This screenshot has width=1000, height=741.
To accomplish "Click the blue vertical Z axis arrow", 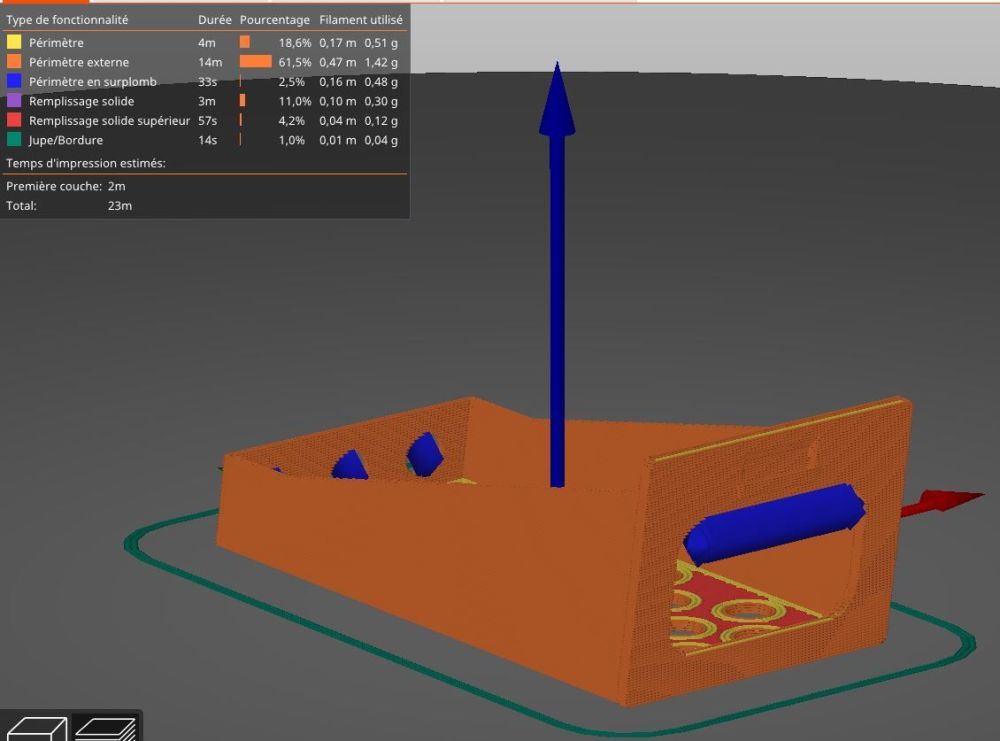I will [x=557, y=274].
